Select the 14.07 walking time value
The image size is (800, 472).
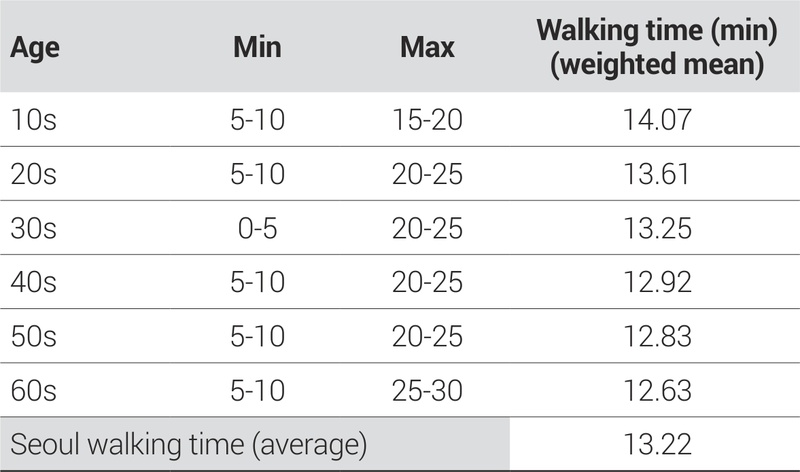pos(656,121)
